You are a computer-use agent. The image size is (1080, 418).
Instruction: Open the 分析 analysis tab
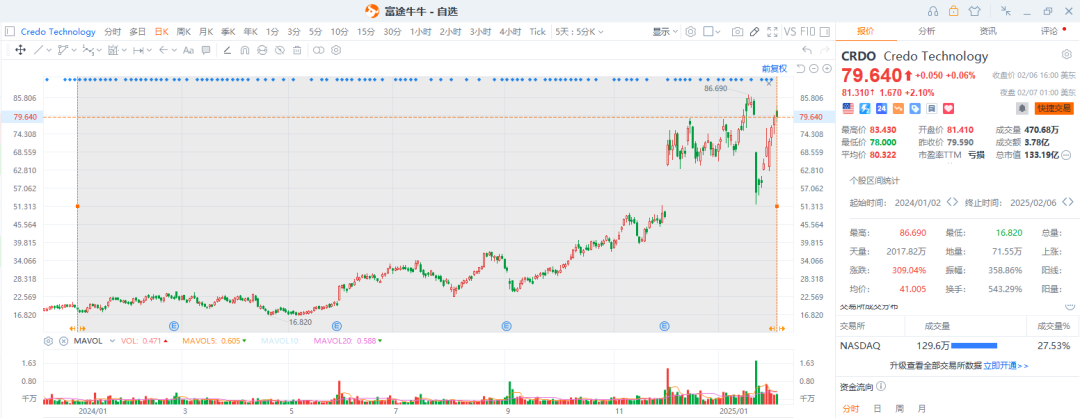pyautogui.click(x=927, y=31)
